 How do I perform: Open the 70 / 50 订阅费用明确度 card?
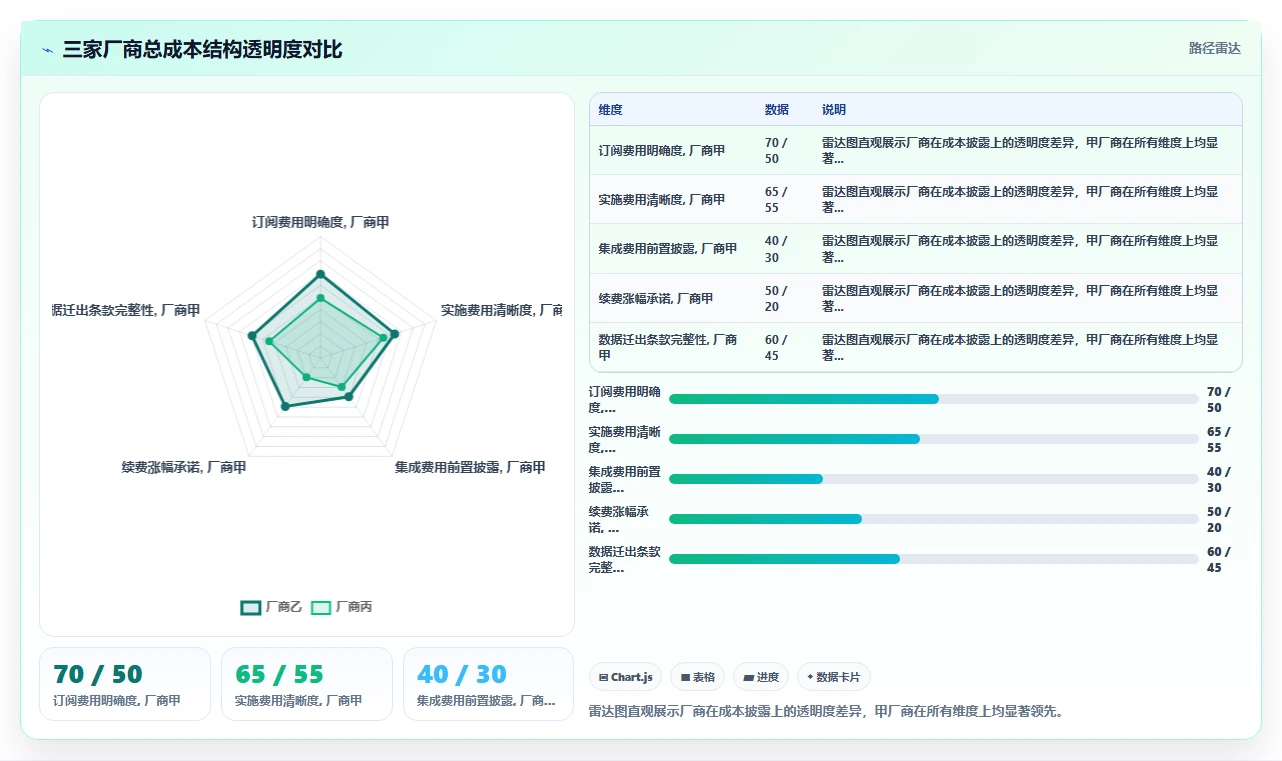pyautogui.click(x=125, y=684)
